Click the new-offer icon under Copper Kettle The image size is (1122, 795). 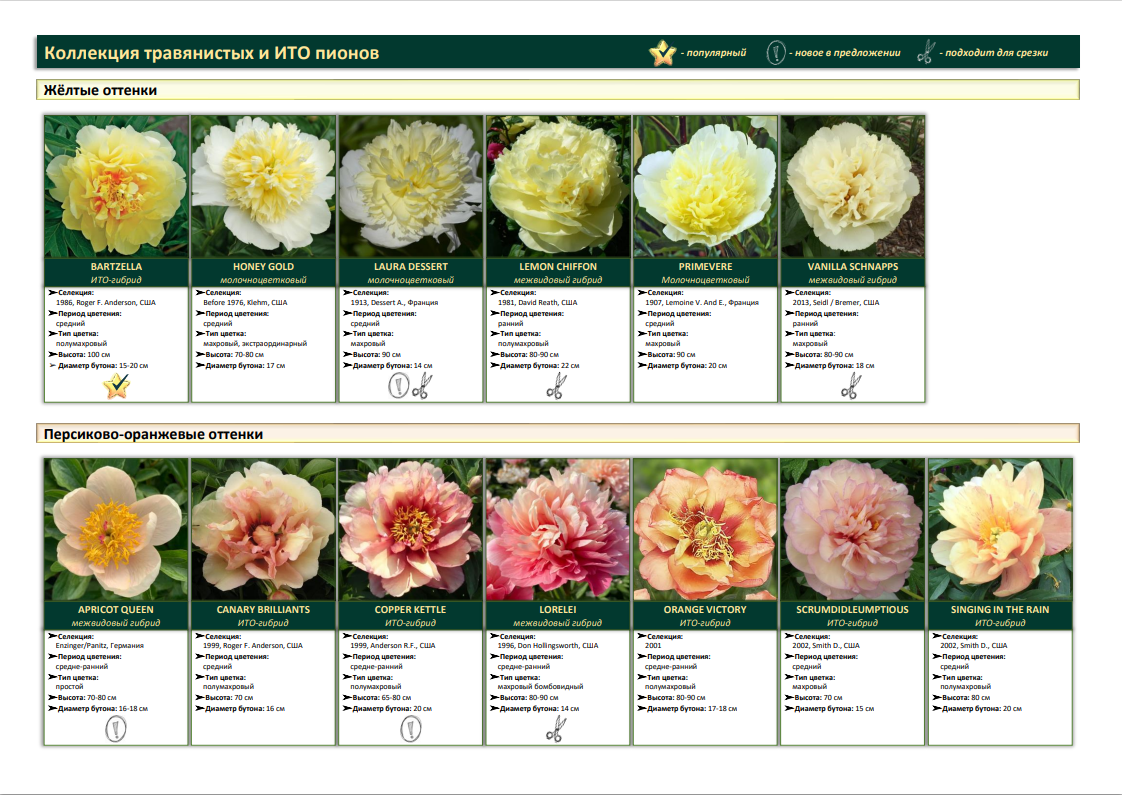(x=410, y=729)
